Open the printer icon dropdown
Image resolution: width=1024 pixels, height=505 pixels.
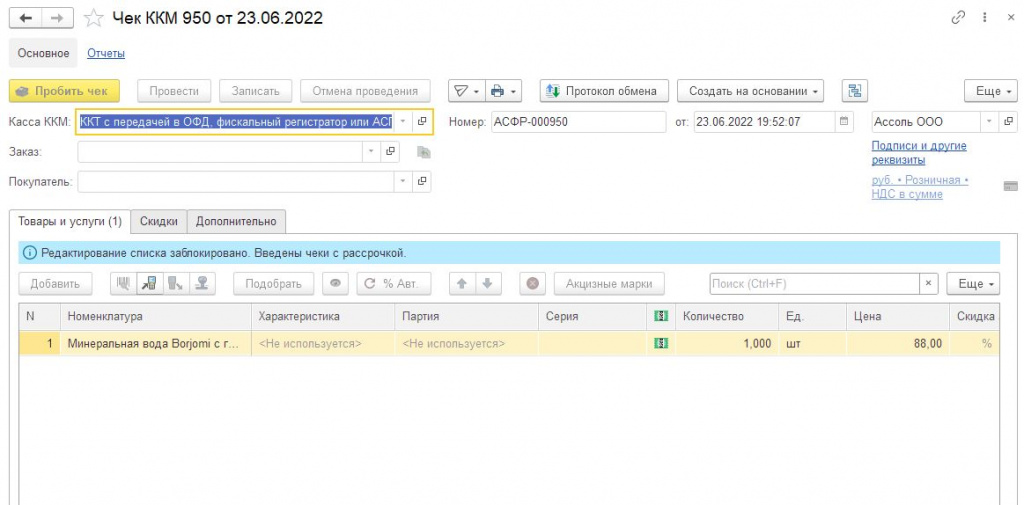[x=505, y=91]
